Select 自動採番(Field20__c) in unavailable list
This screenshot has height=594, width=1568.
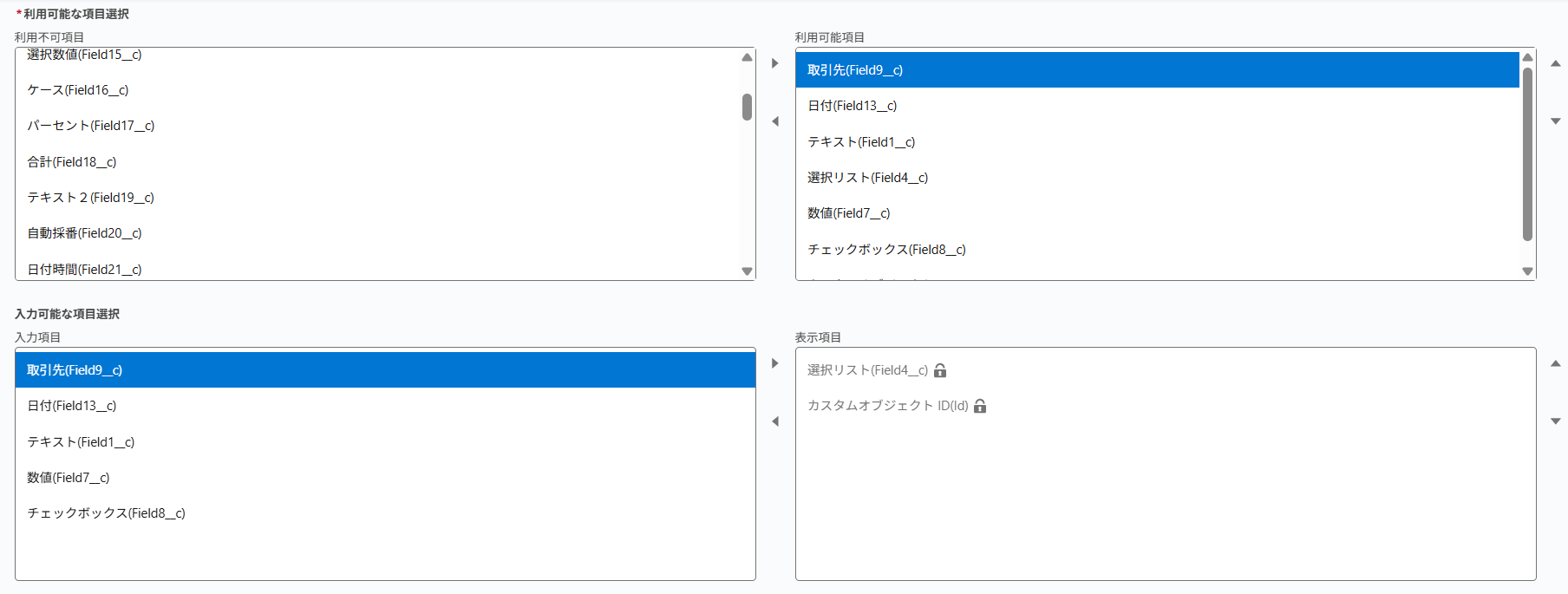[84, 233]
